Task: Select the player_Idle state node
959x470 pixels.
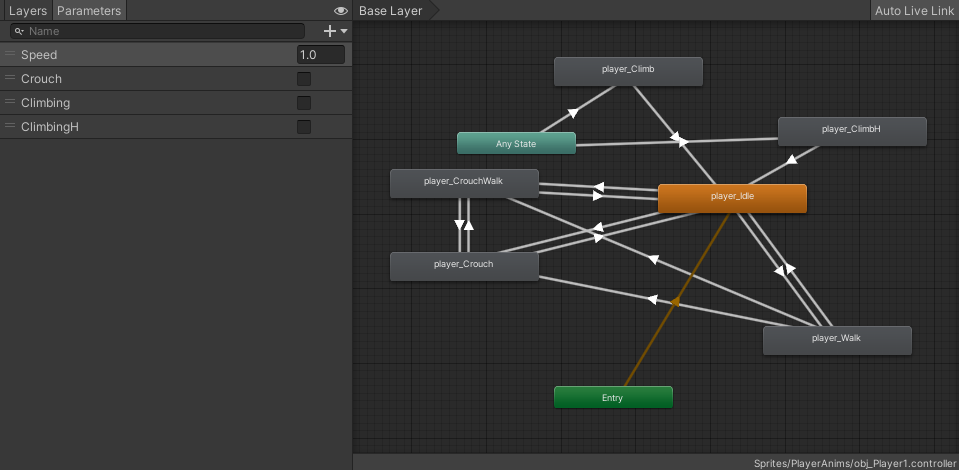Action: (732, 197)
